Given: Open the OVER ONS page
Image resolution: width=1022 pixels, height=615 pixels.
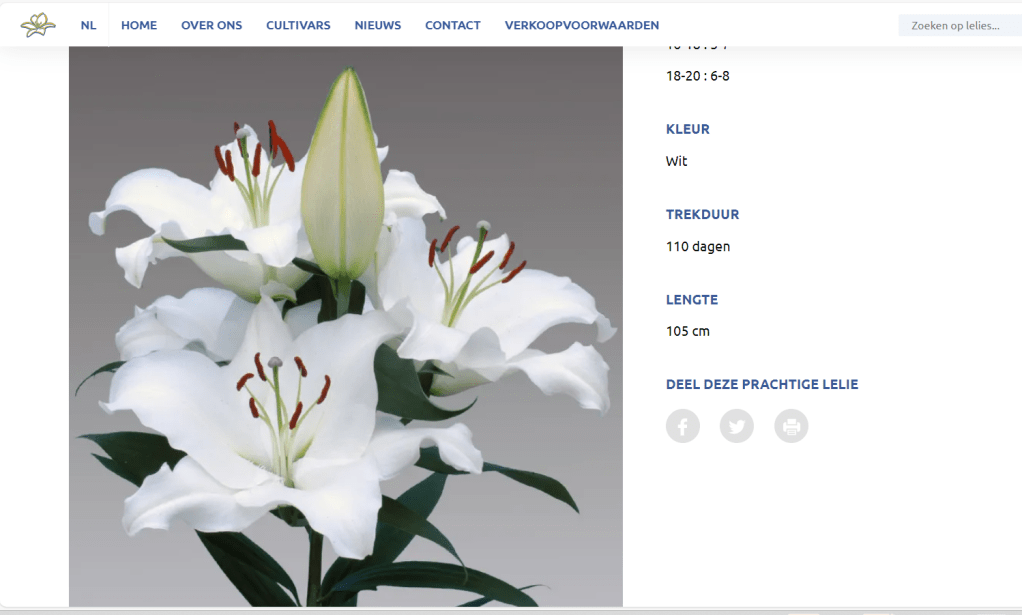Looking at the screenshot, I should (x=212, y=25).
